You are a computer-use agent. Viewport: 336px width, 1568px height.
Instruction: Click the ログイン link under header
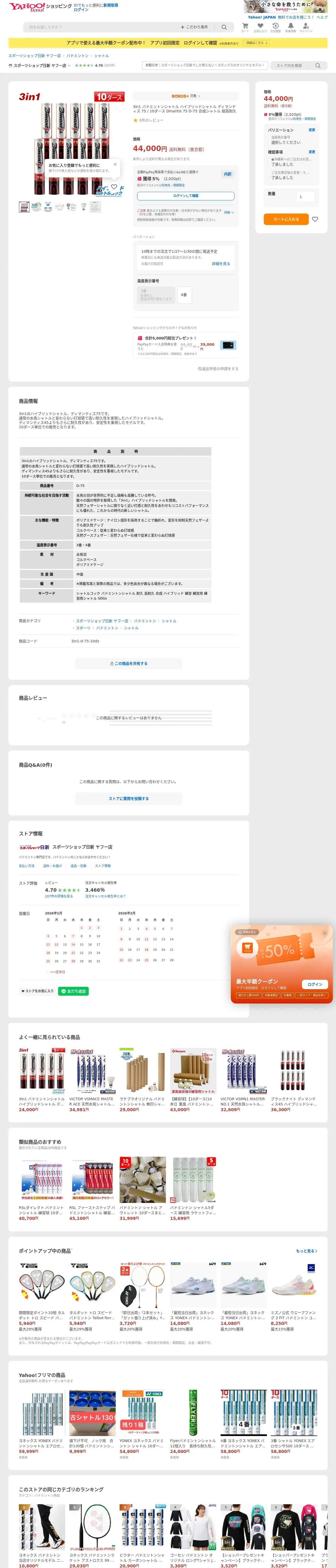click(81, 10)
